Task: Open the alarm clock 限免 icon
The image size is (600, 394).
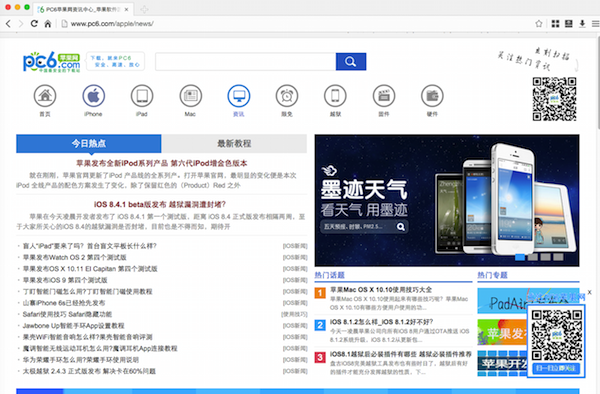Action: coord(287,96)
